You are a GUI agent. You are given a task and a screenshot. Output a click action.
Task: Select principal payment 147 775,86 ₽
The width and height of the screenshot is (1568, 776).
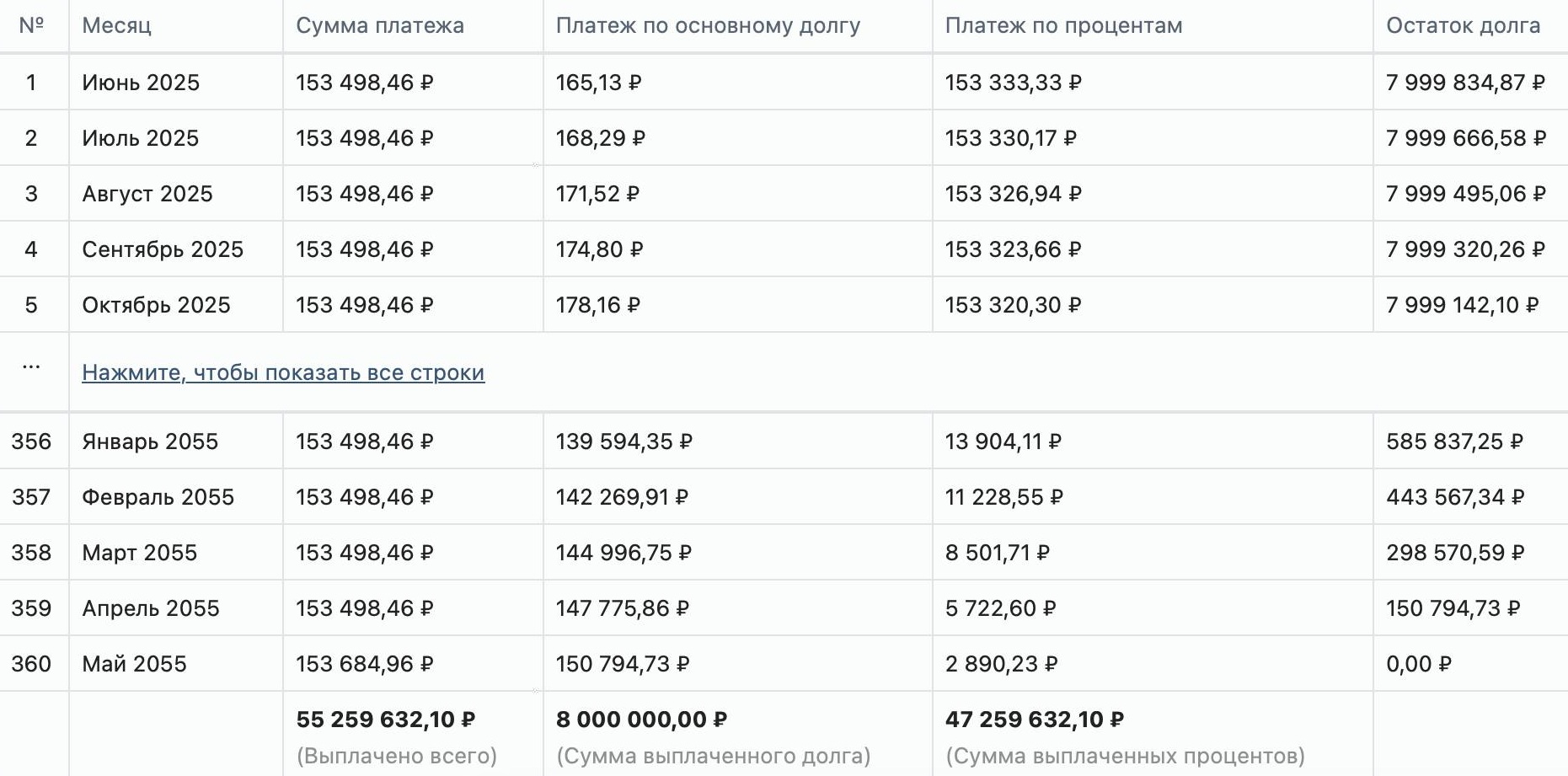pyautogui.click(x=623, y=608)
